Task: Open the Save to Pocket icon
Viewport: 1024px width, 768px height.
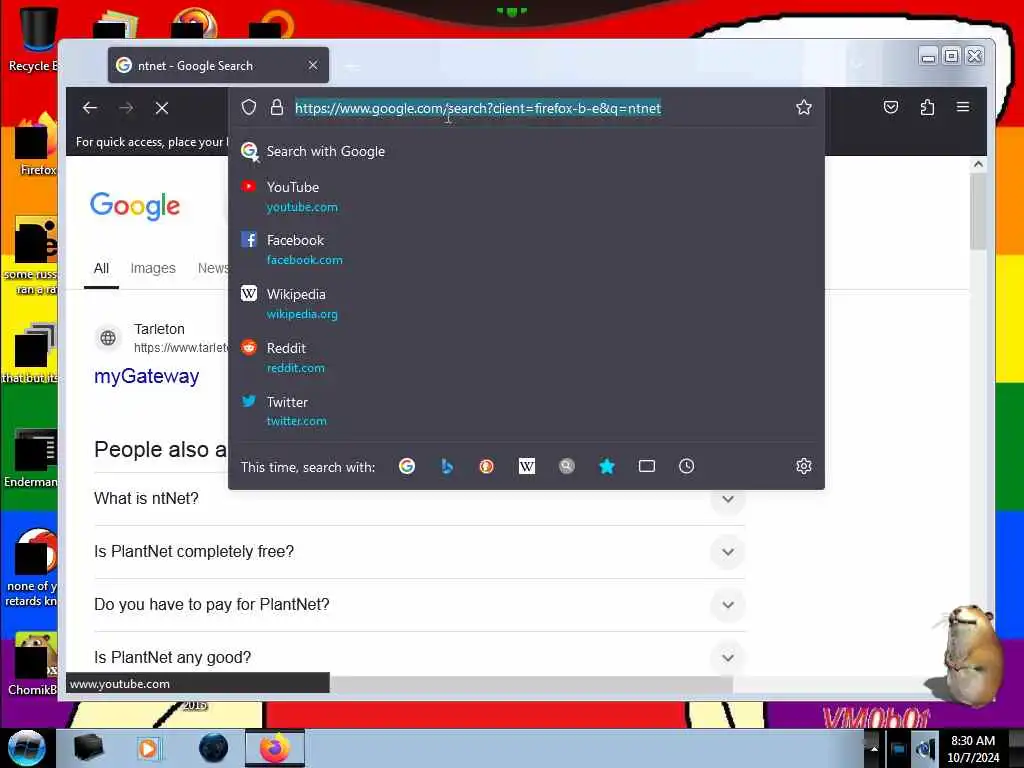Action: [x=891, y=107]
